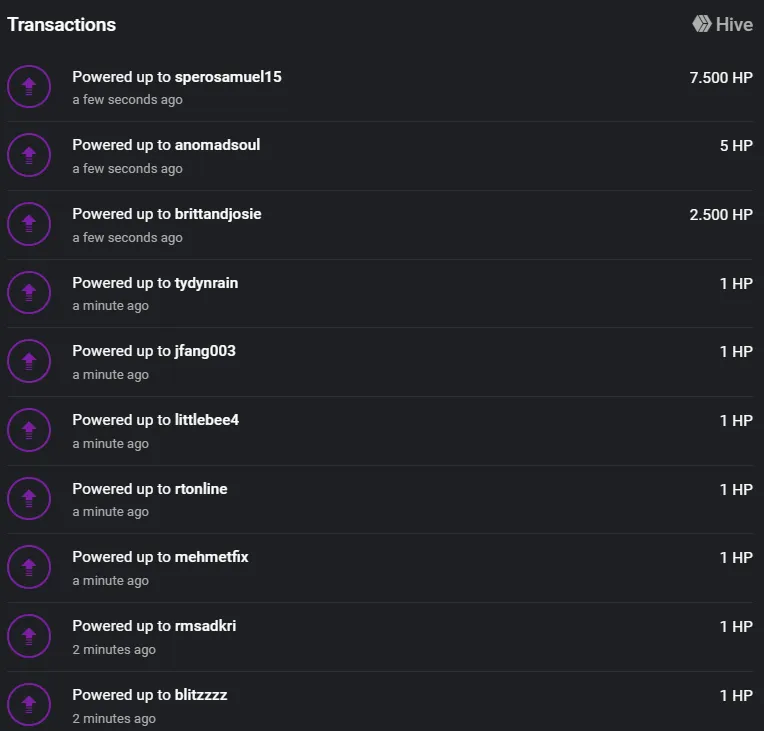Click the 7.500 HP amount
The image size is (764, 731).
(721, 77)
